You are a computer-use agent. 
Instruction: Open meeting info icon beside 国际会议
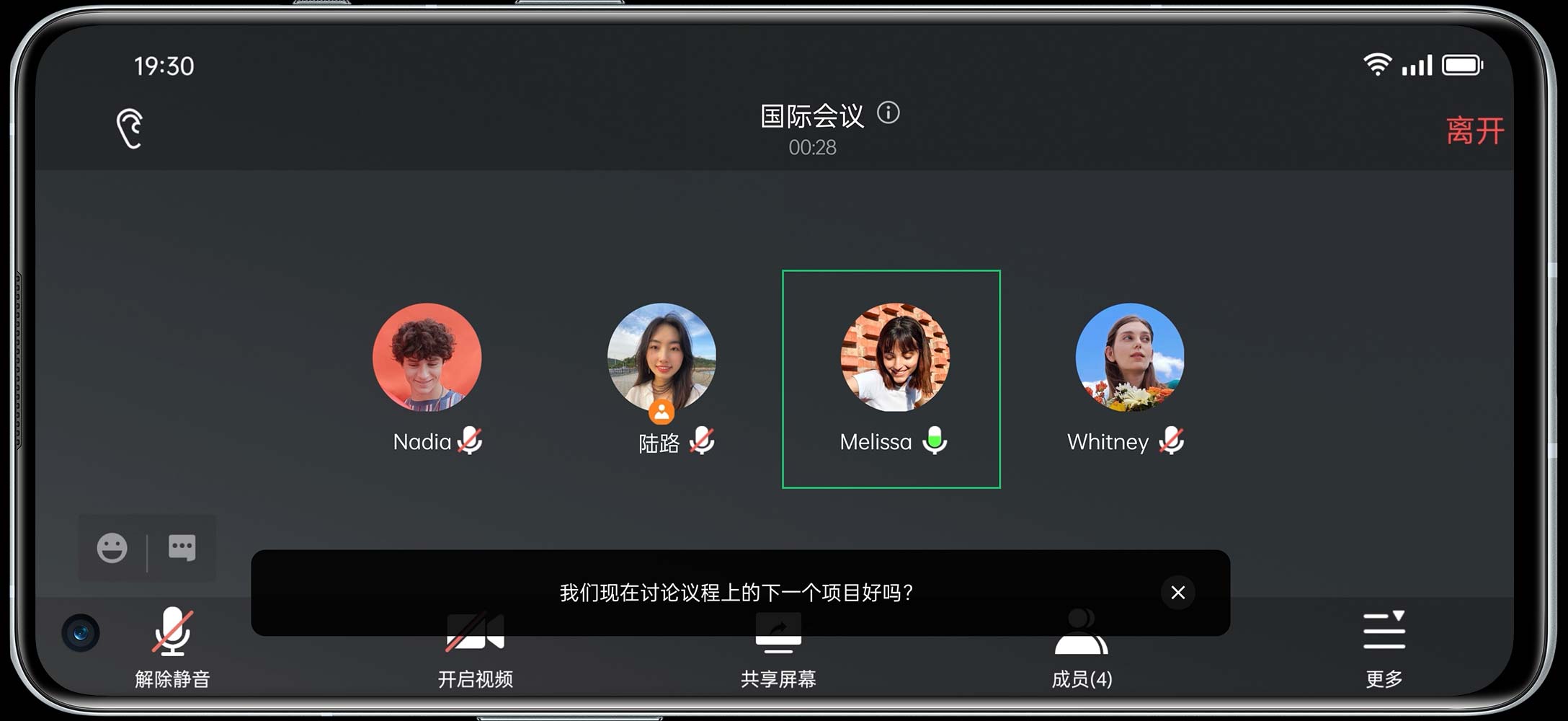[x=888, y=113]
